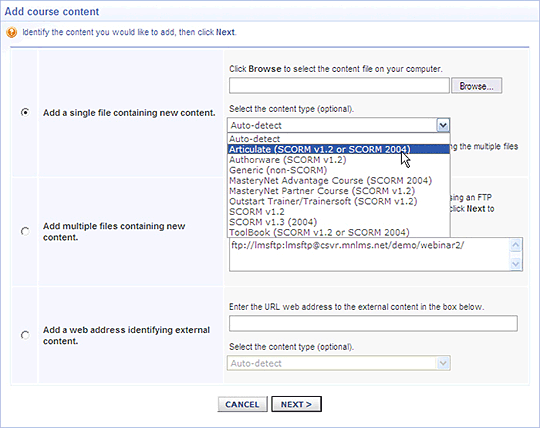Click the NEXT > button
The width and height of the screenshot is (540, 428).
click(x=296, y=404)
